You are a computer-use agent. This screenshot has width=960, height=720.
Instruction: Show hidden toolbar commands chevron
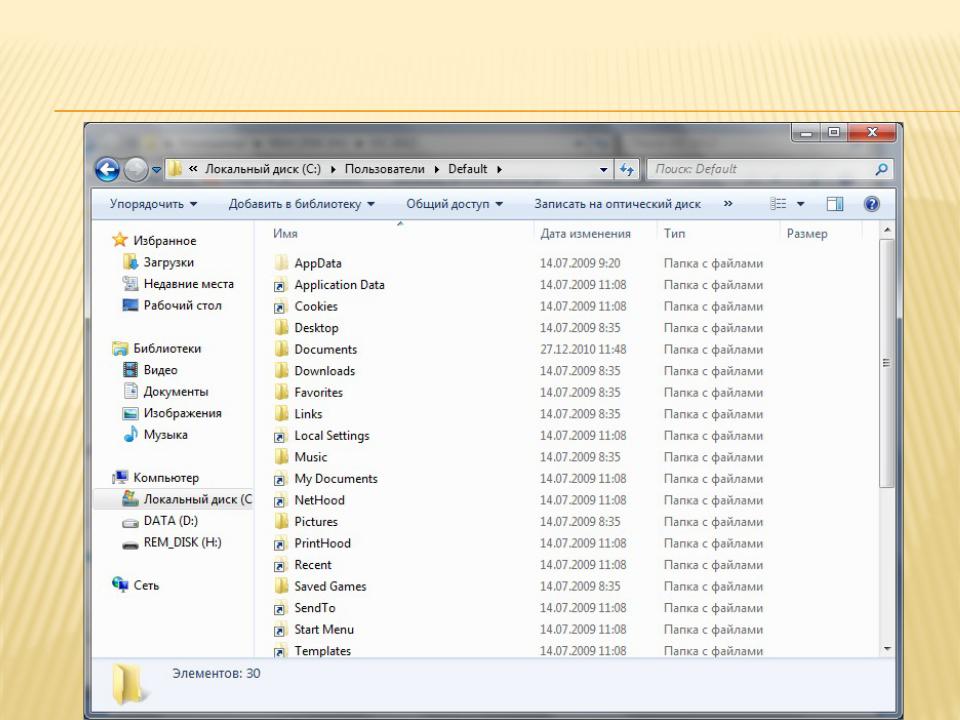coord(728,204)
